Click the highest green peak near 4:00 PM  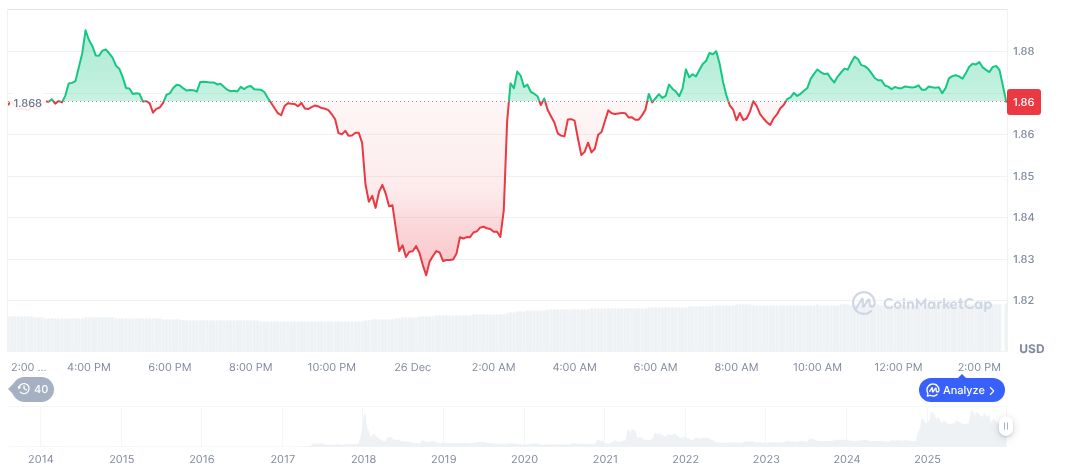[85, 31]
